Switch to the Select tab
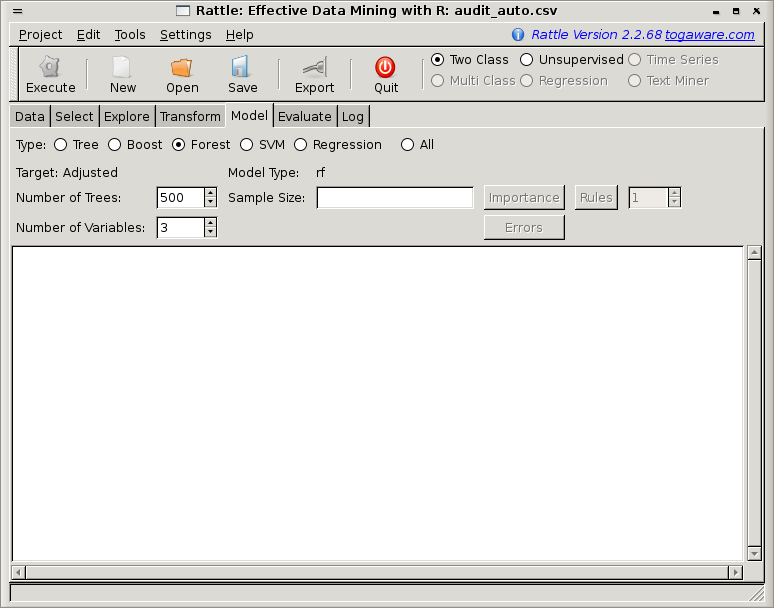Screen dimensions: 774x608 pyautogui.click(x=74, y=116)
